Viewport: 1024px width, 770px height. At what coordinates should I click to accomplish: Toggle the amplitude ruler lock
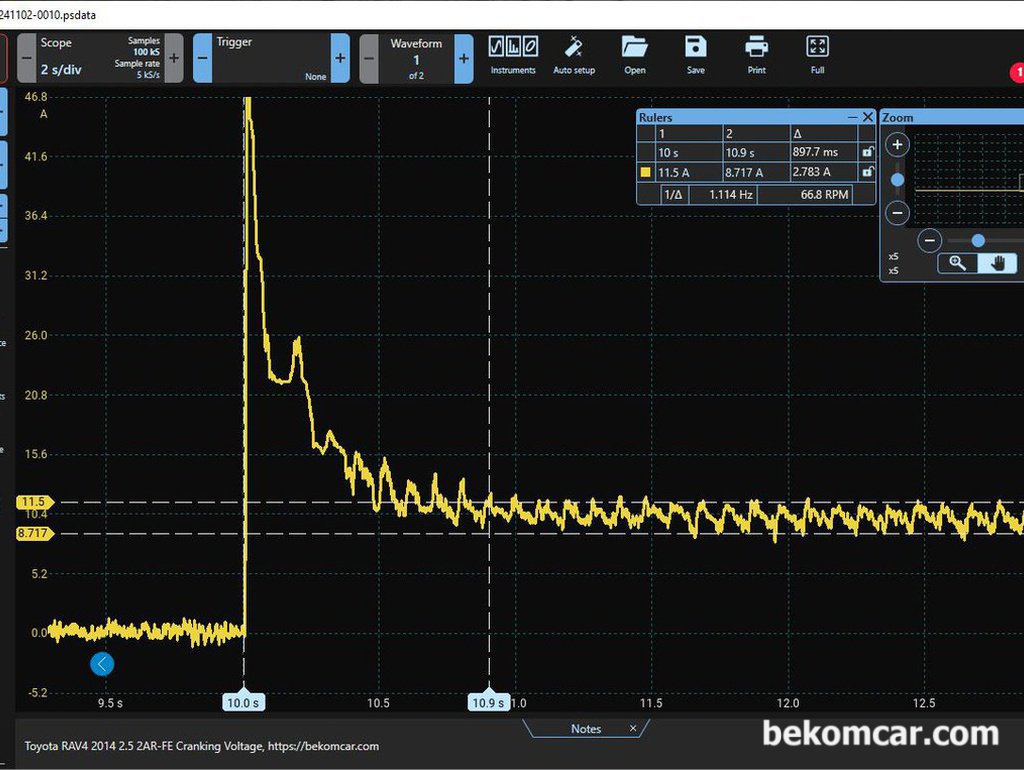point(867,172)
